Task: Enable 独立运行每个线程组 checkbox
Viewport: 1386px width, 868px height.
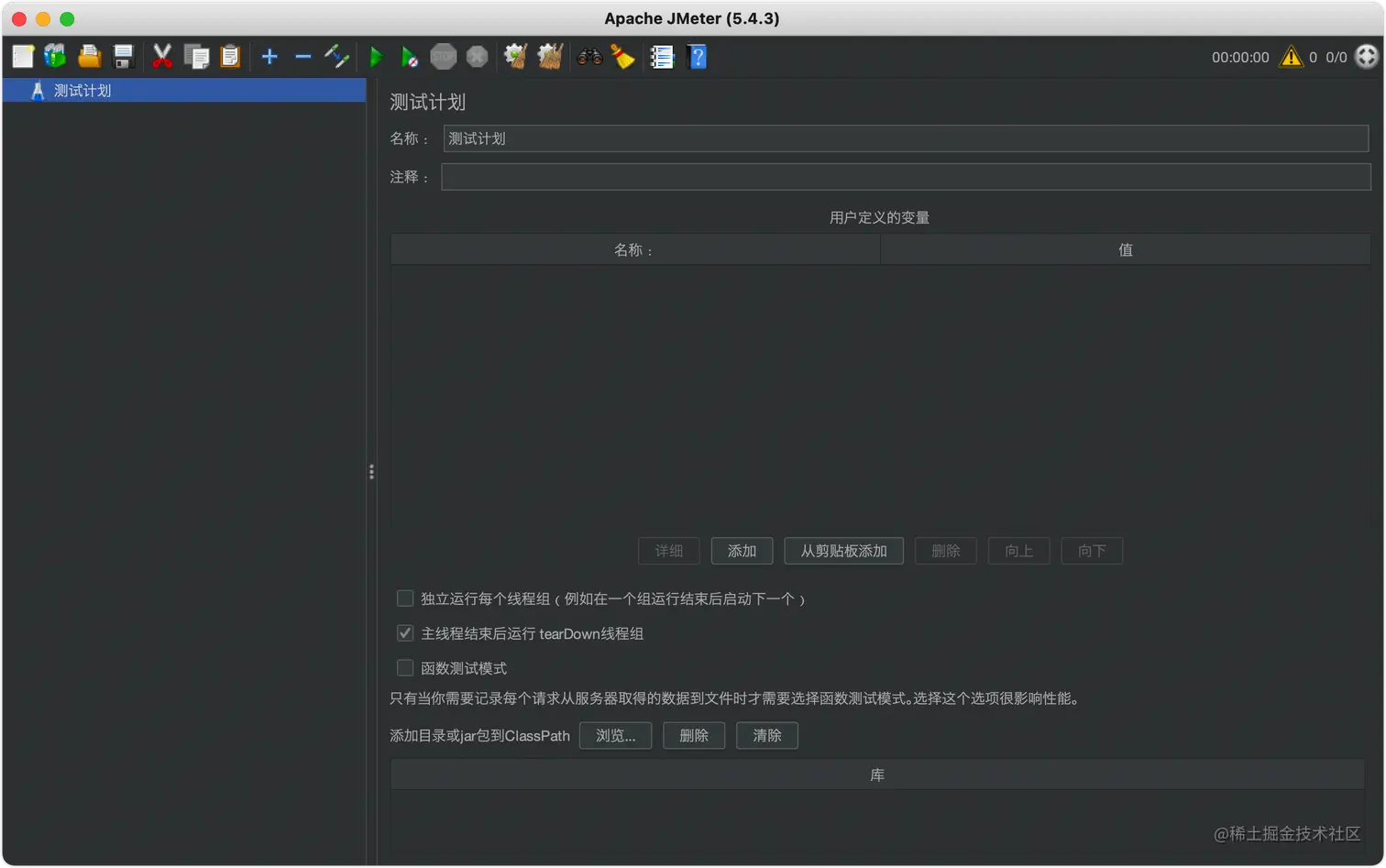Action: click(404, 598)
